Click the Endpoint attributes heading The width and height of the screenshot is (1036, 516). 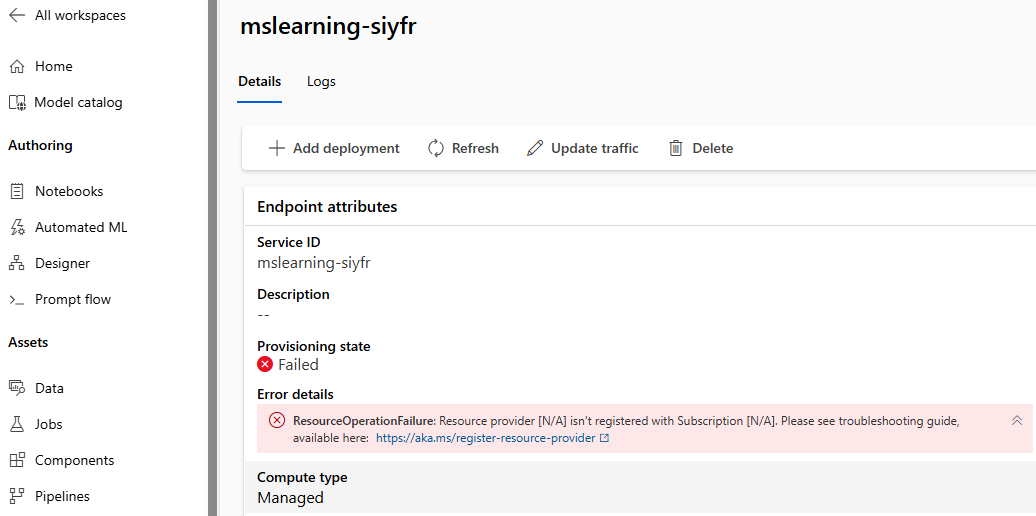[327, 207]
